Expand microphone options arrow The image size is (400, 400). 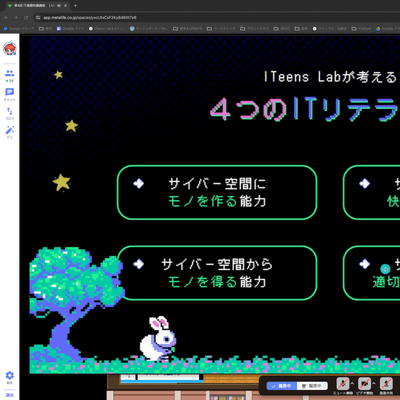point(352,383)
